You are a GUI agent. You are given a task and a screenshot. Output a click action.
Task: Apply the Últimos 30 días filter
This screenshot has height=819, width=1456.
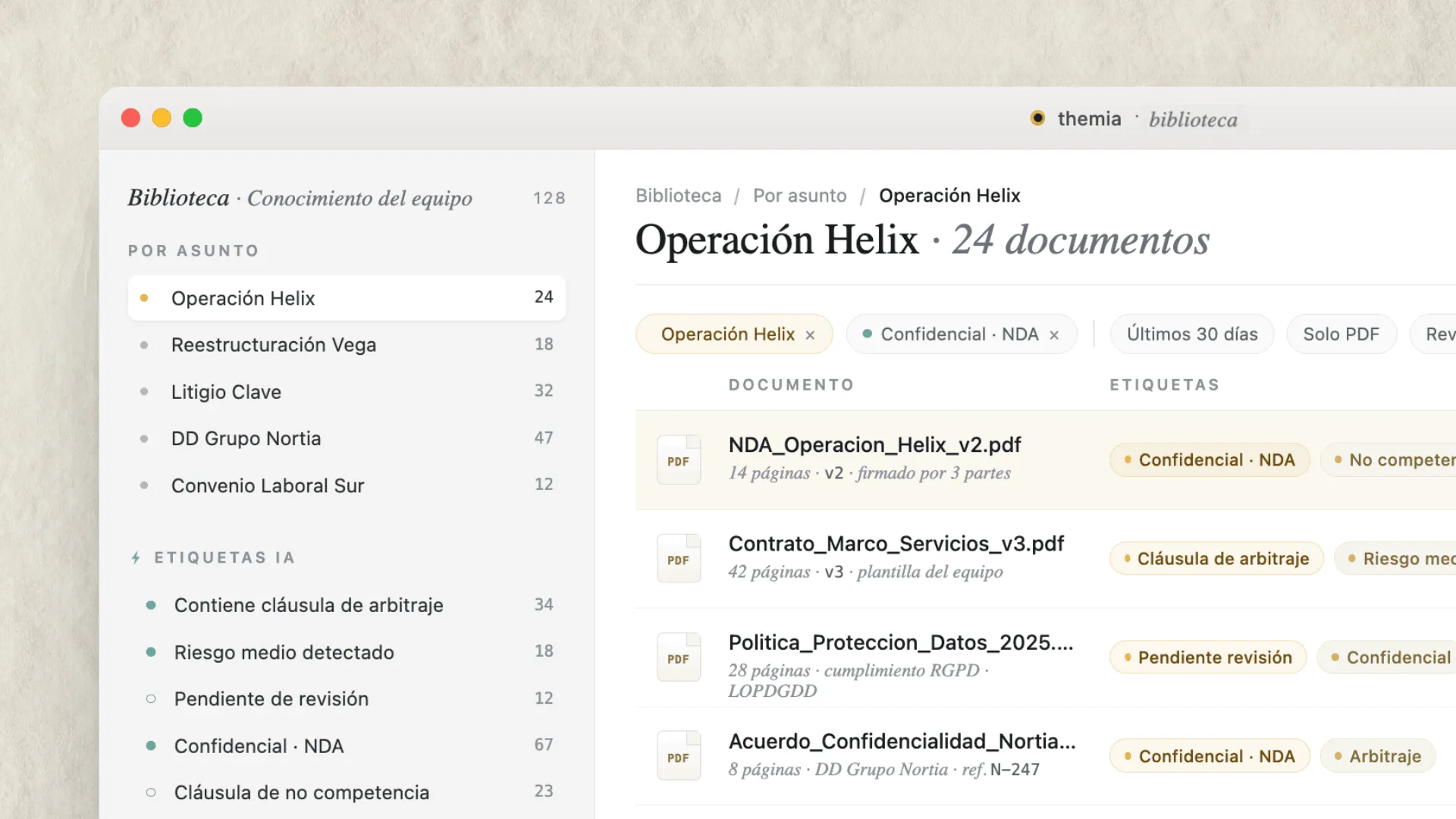[x=1192, y=334]
